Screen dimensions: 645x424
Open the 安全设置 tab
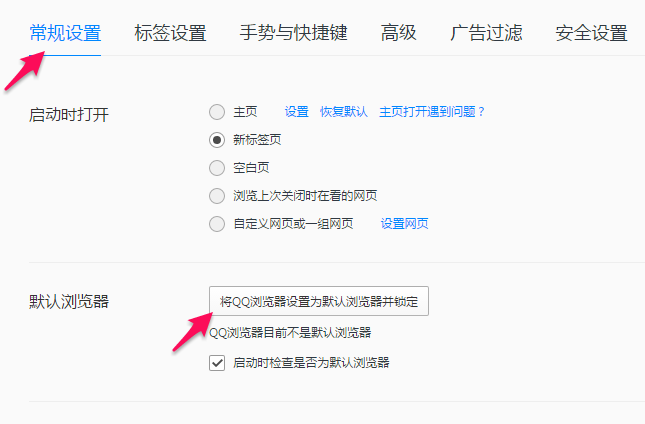[x=590, y=33]
